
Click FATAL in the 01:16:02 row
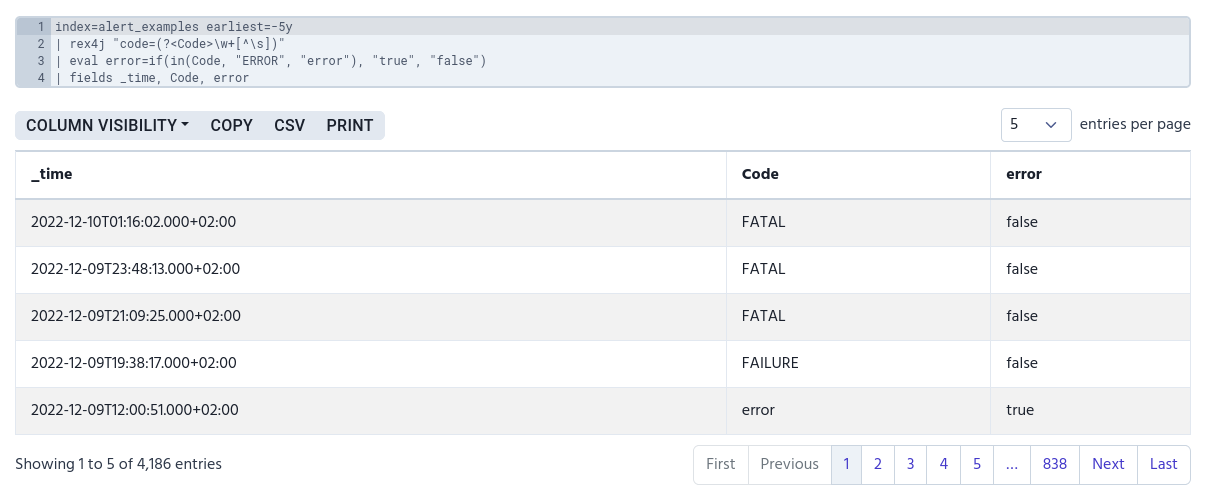763,222
